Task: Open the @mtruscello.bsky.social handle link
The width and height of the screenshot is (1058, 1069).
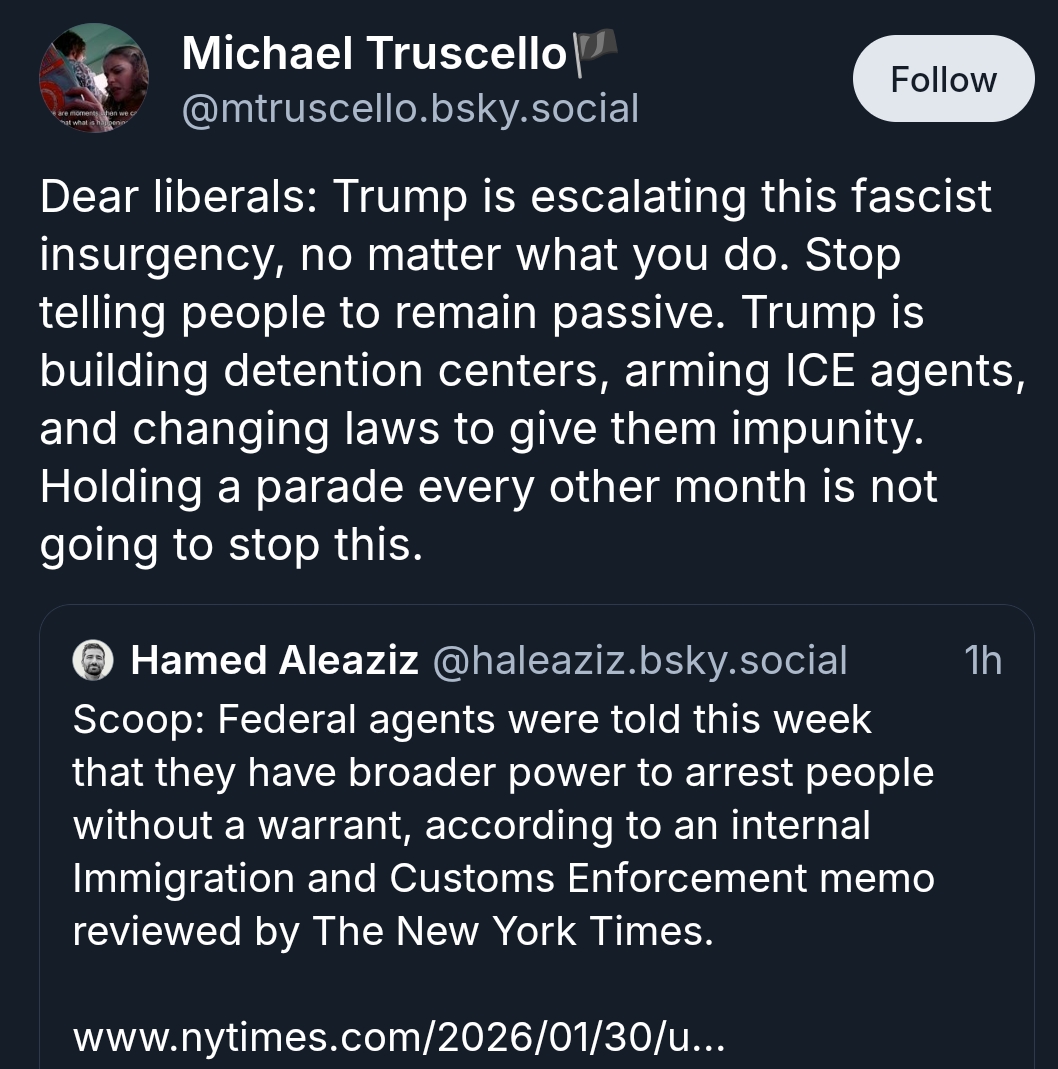Action: tap(409, 108)
